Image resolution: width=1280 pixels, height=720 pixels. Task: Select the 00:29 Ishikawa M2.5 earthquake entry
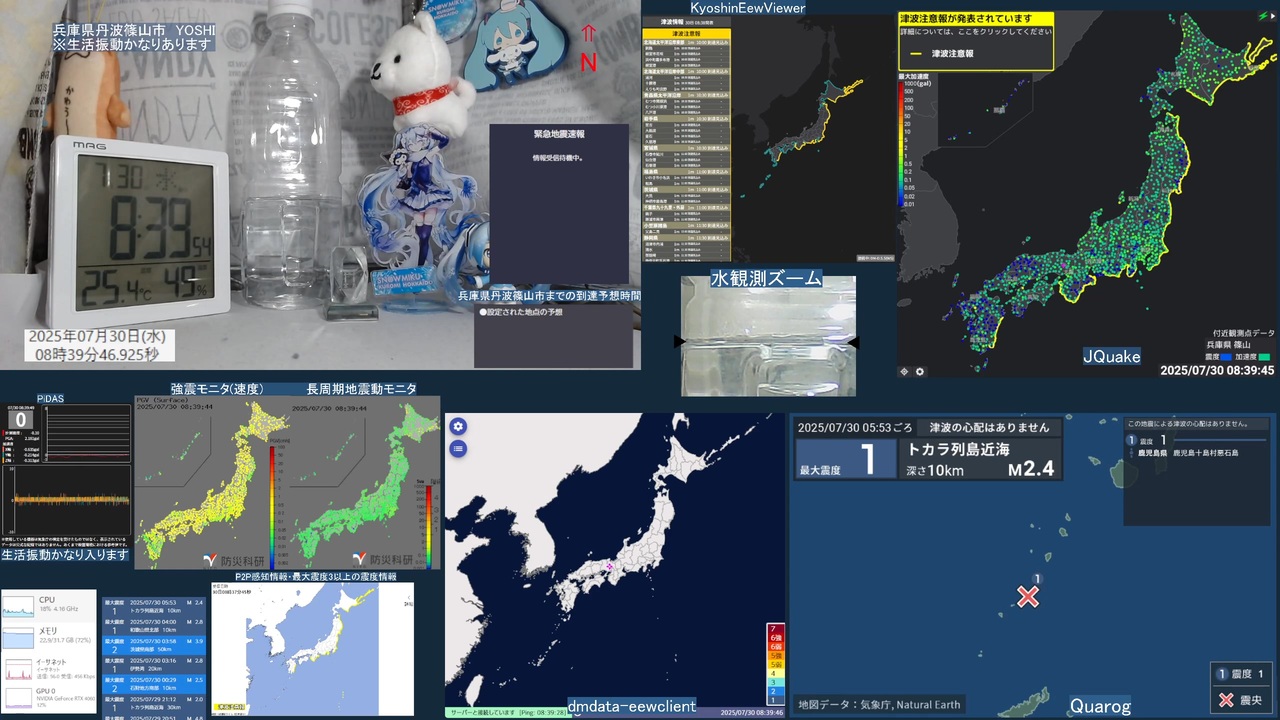coord(154,683)
